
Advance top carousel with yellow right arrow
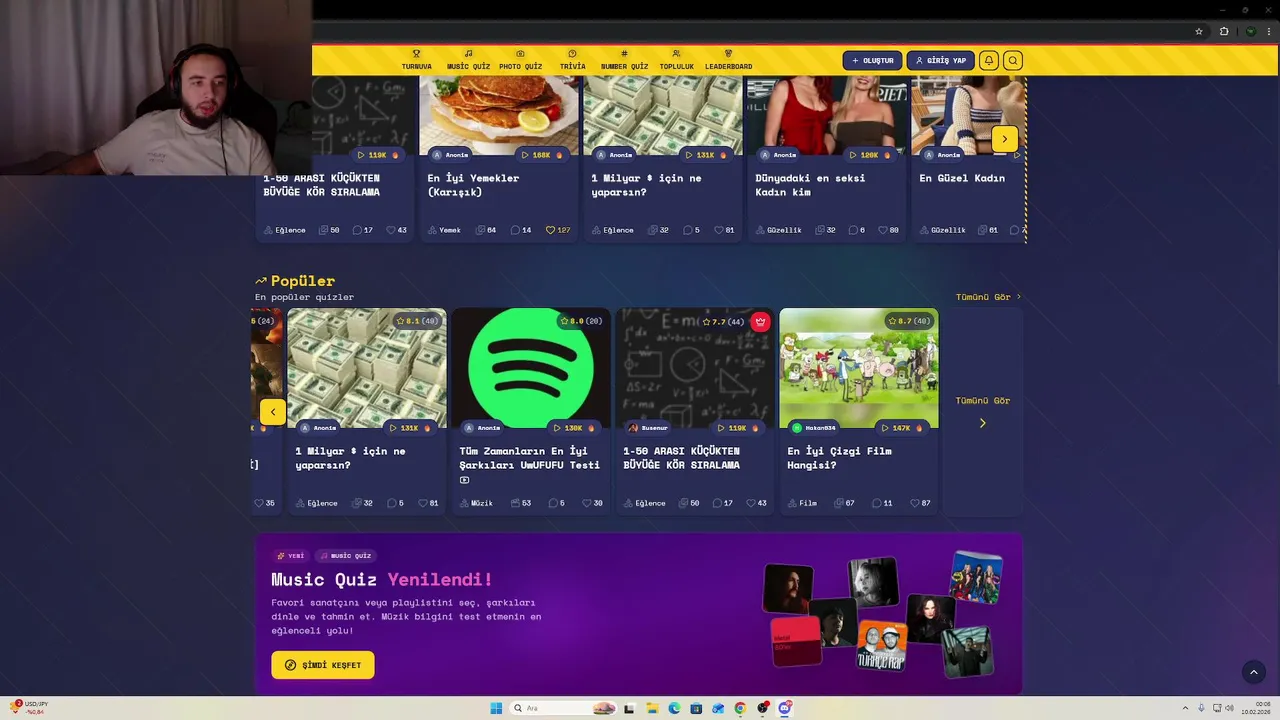click(1004, 139)
